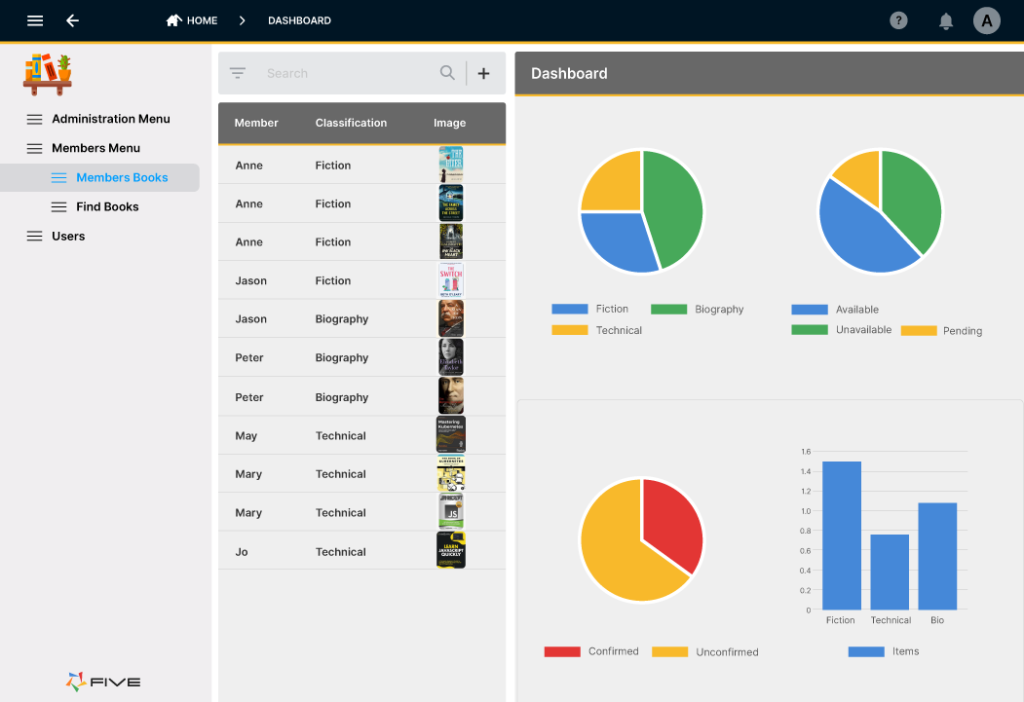1024x702 pixels.
Task: Open notifications bell icon
Action: 946,21
